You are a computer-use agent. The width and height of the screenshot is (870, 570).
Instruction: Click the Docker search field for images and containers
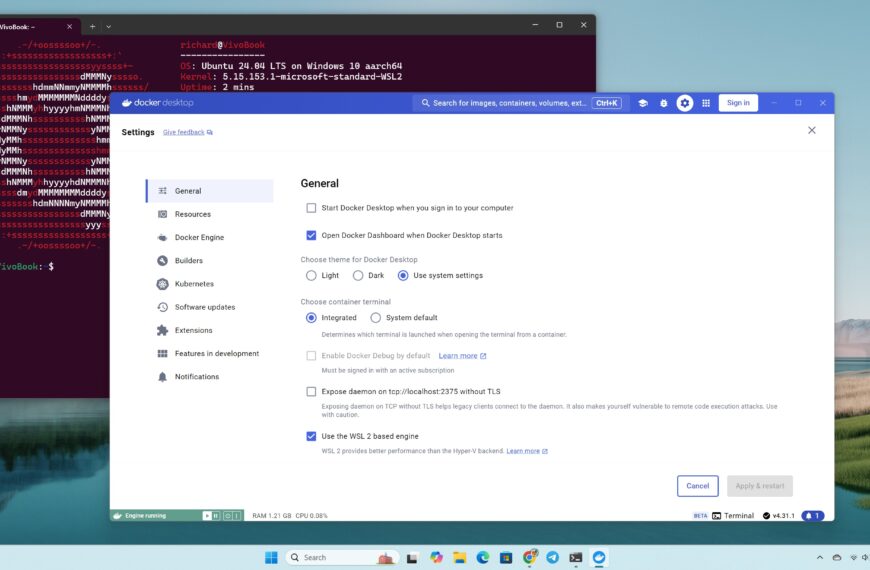click(521, 103)
